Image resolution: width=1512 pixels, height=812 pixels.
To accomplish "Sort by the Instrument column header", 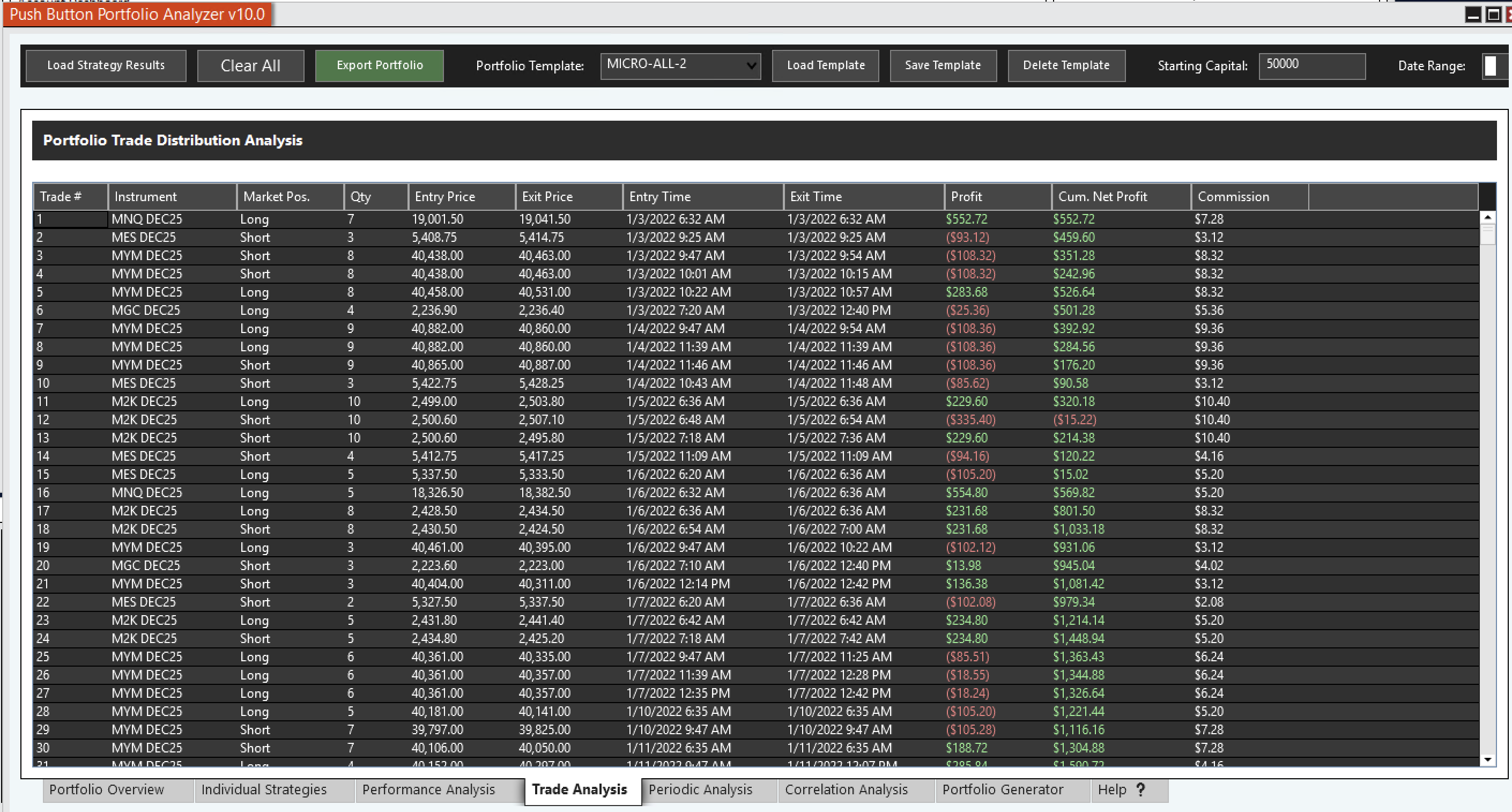I will pyautogui.click(x=172, y=197).
